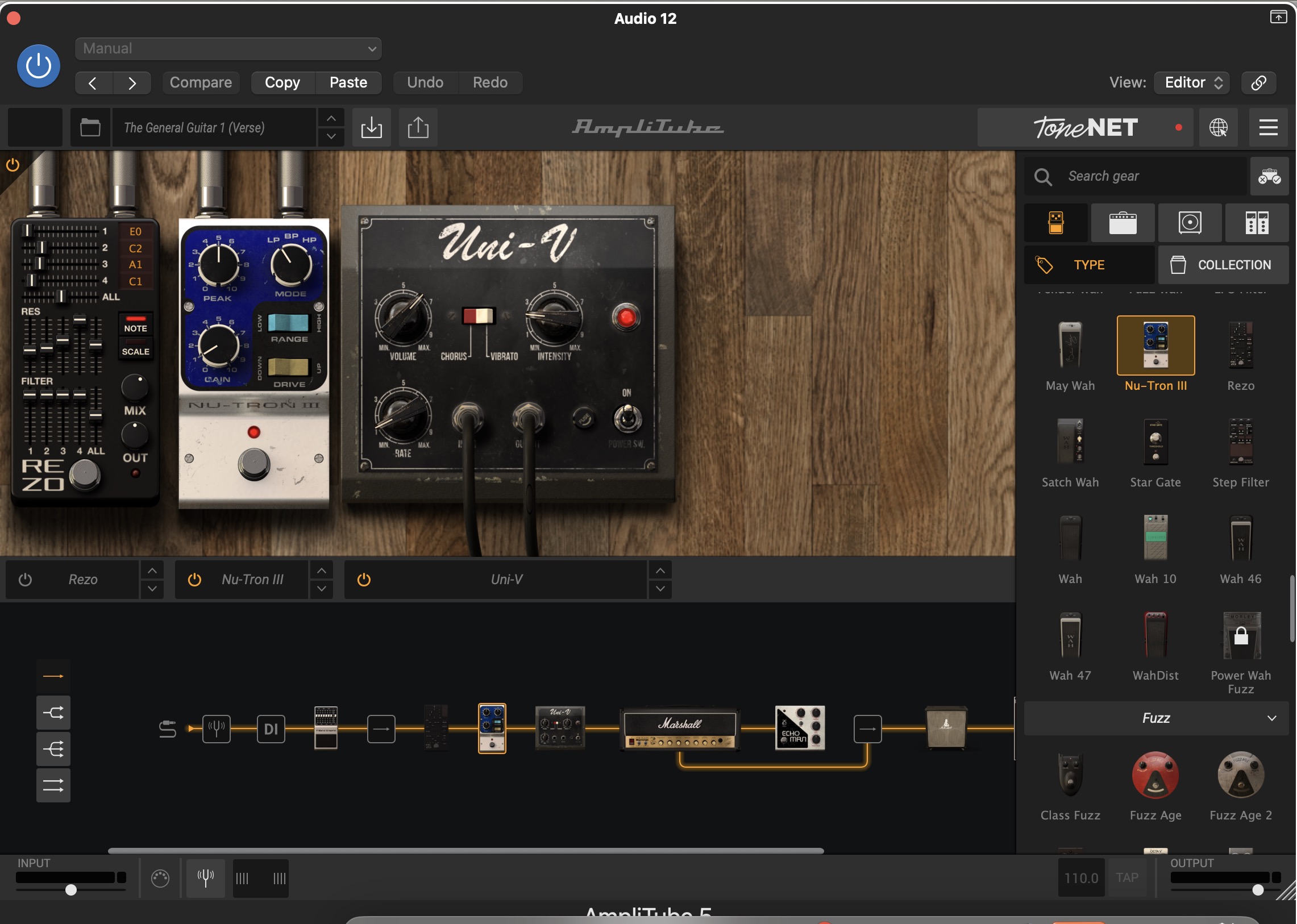Viewport: 1297px width, 924px height.
Task: Click the Search gear field
Action: [1136, 176]
